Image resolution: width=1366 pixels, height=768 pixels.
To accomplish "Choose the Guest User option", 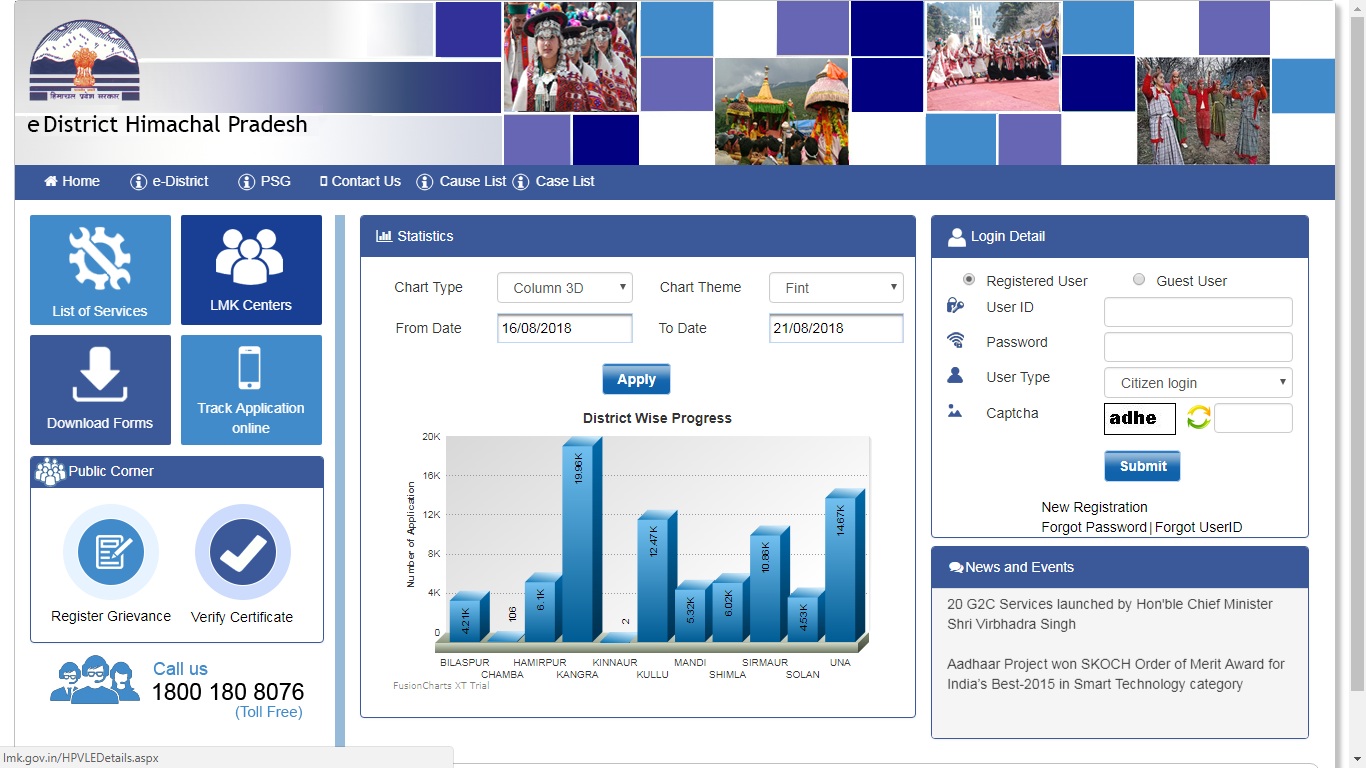I will 1139,280.
